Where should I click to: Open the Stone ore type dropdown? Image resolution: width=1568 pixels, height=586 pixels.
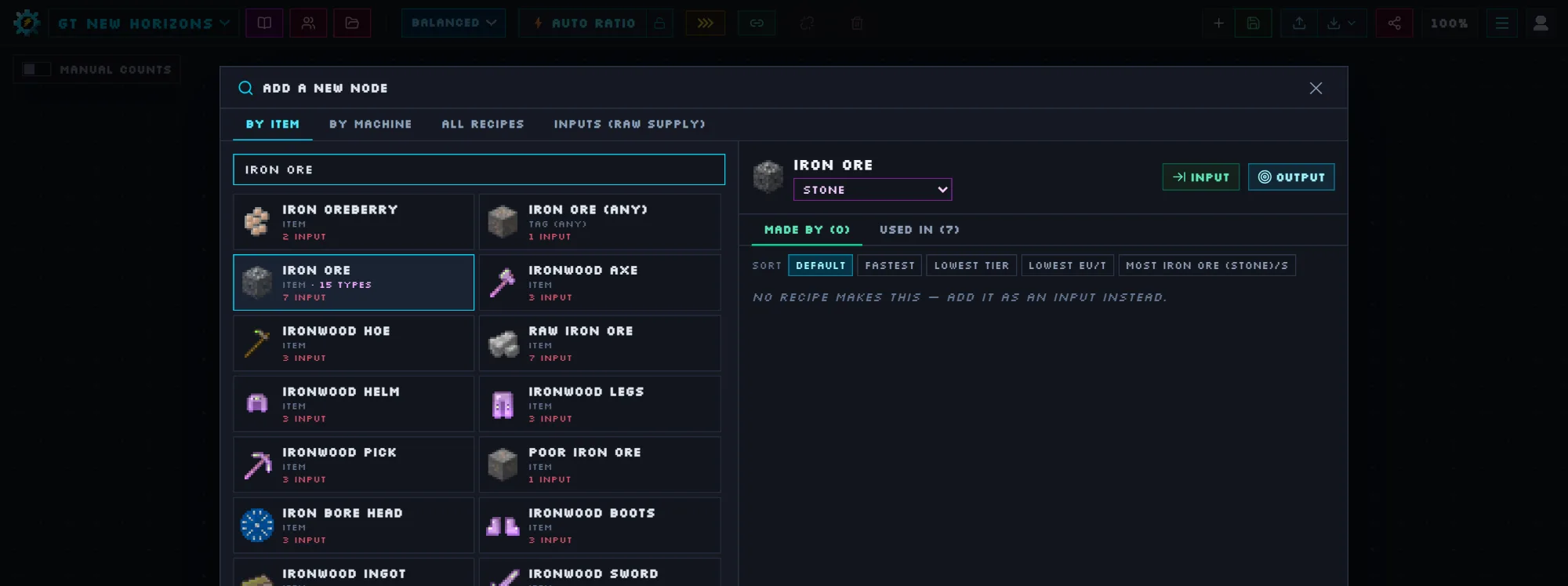coord(873,189)
